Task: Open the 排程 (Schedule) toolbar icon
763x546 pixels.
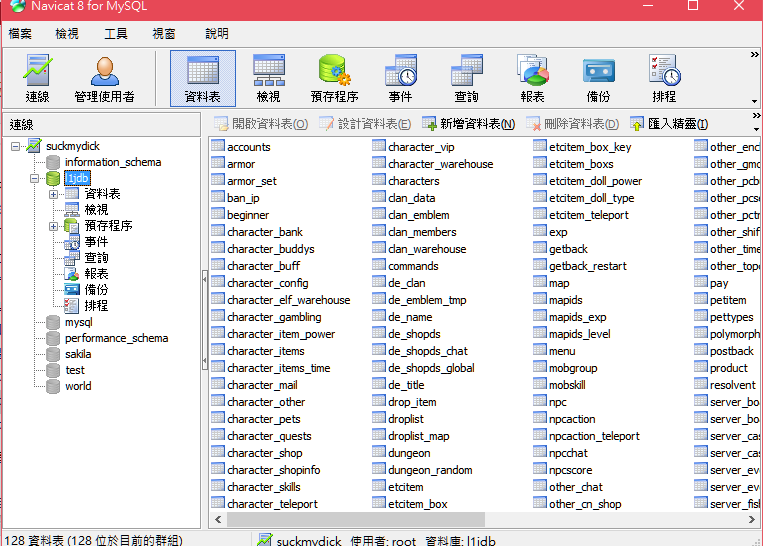Action: 664,79
